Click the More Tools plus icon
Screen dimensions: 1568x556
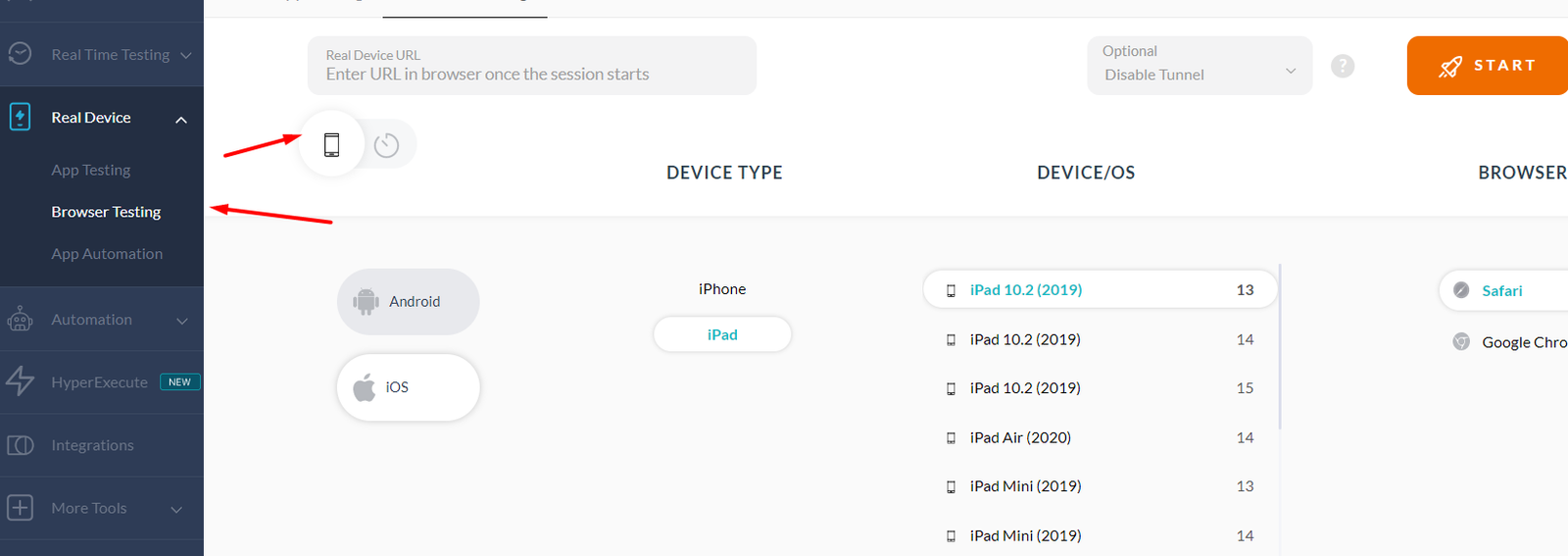point(20,508)
